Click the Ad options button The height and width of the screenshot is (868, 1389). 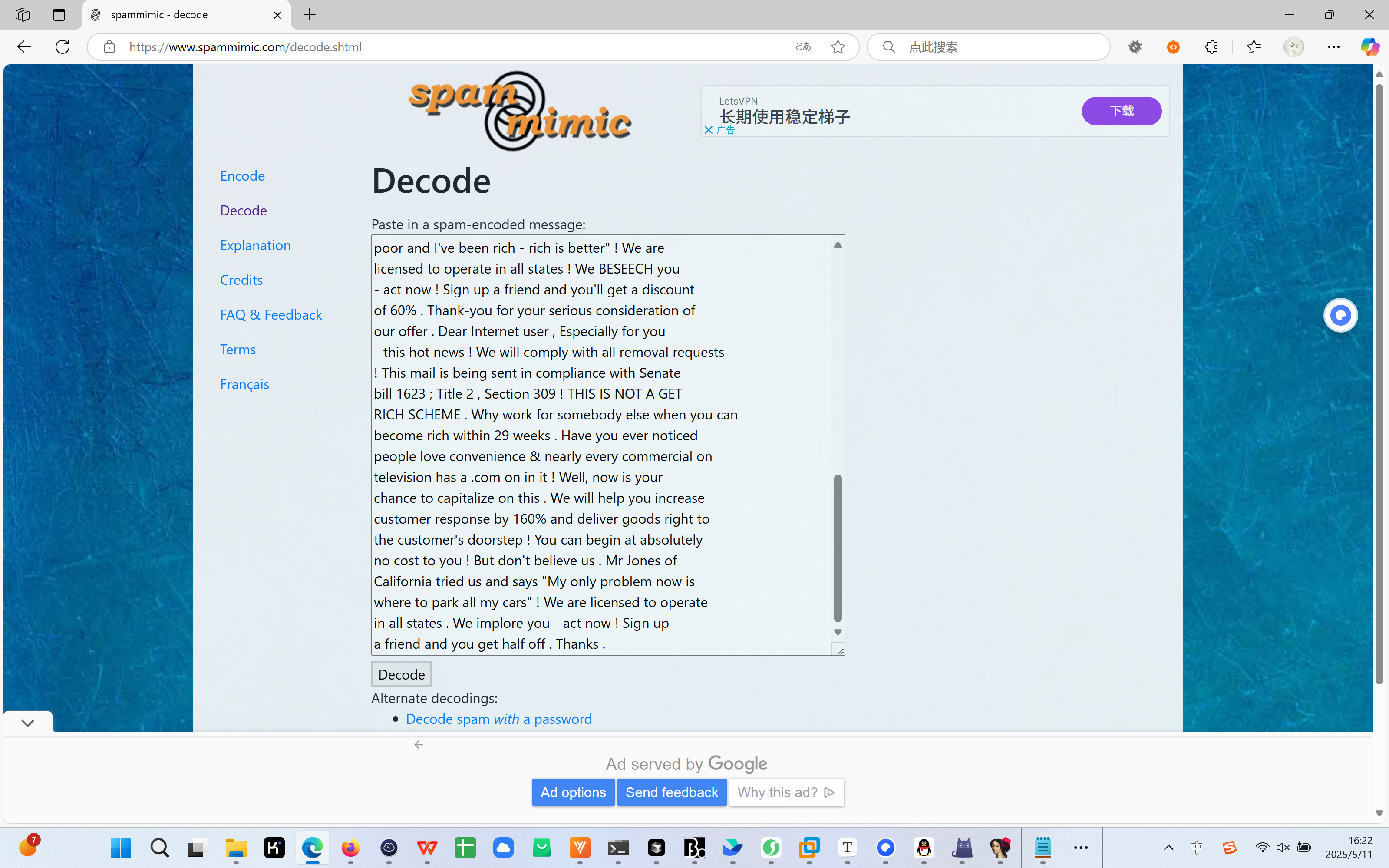point(573,792)
